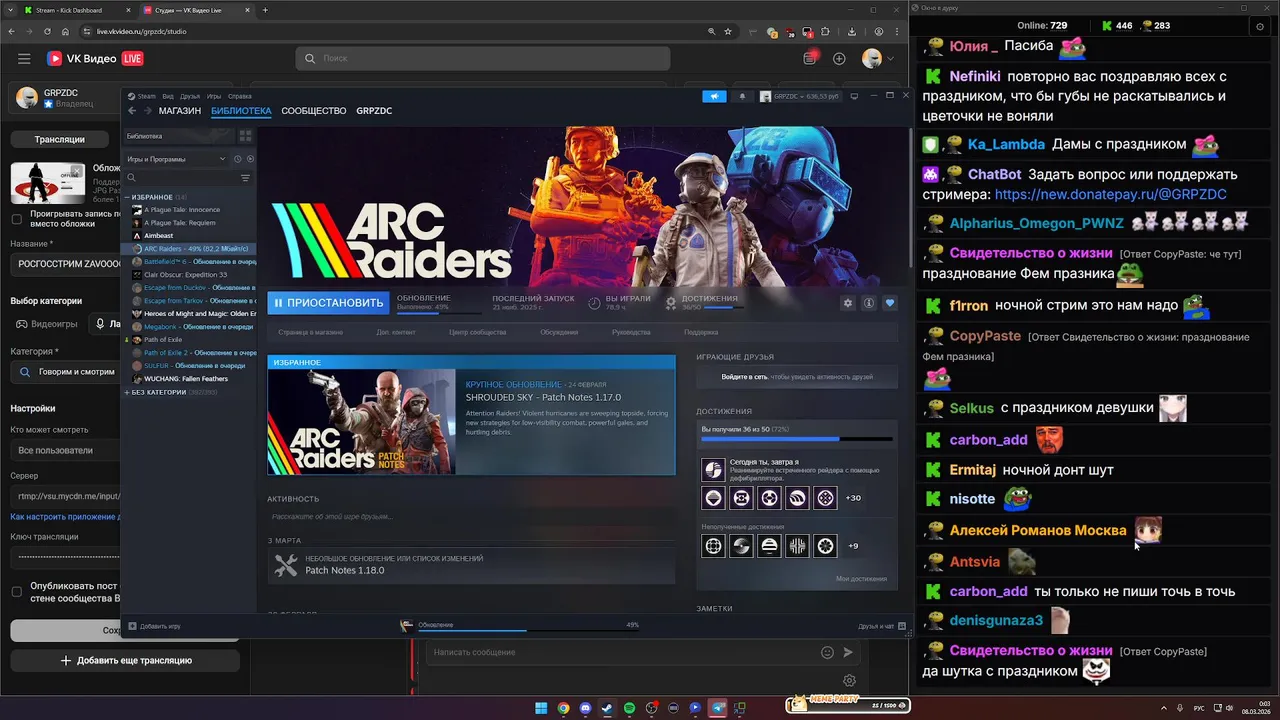Viewport: 1280px width, 720px height.
Task: Click the +9 locked achievements counter
Action: [852, 546]
